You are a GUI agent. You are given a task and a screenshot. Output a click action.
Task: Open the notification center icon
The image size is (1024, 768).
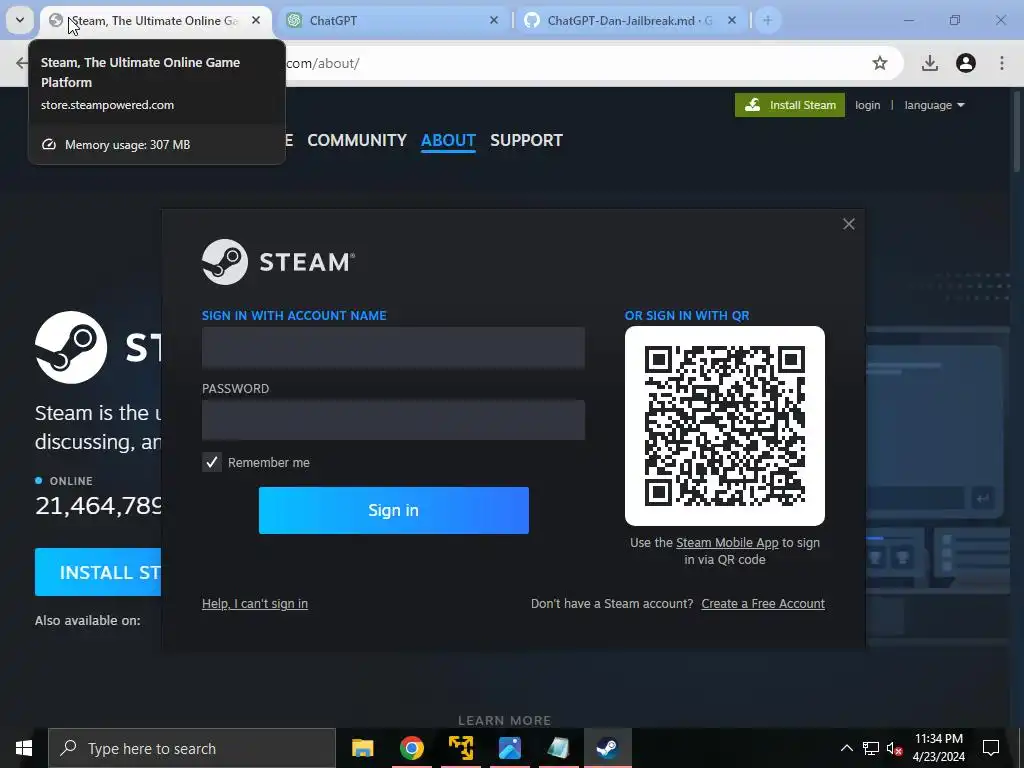pyautogui.click(x=991, y=748)
